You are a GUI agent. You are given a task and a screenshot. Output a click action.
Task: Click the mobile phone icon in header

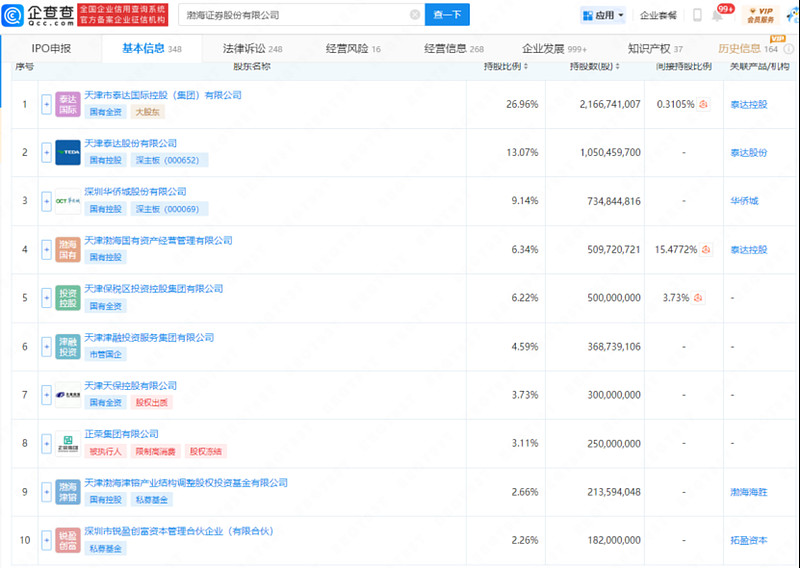697,15
